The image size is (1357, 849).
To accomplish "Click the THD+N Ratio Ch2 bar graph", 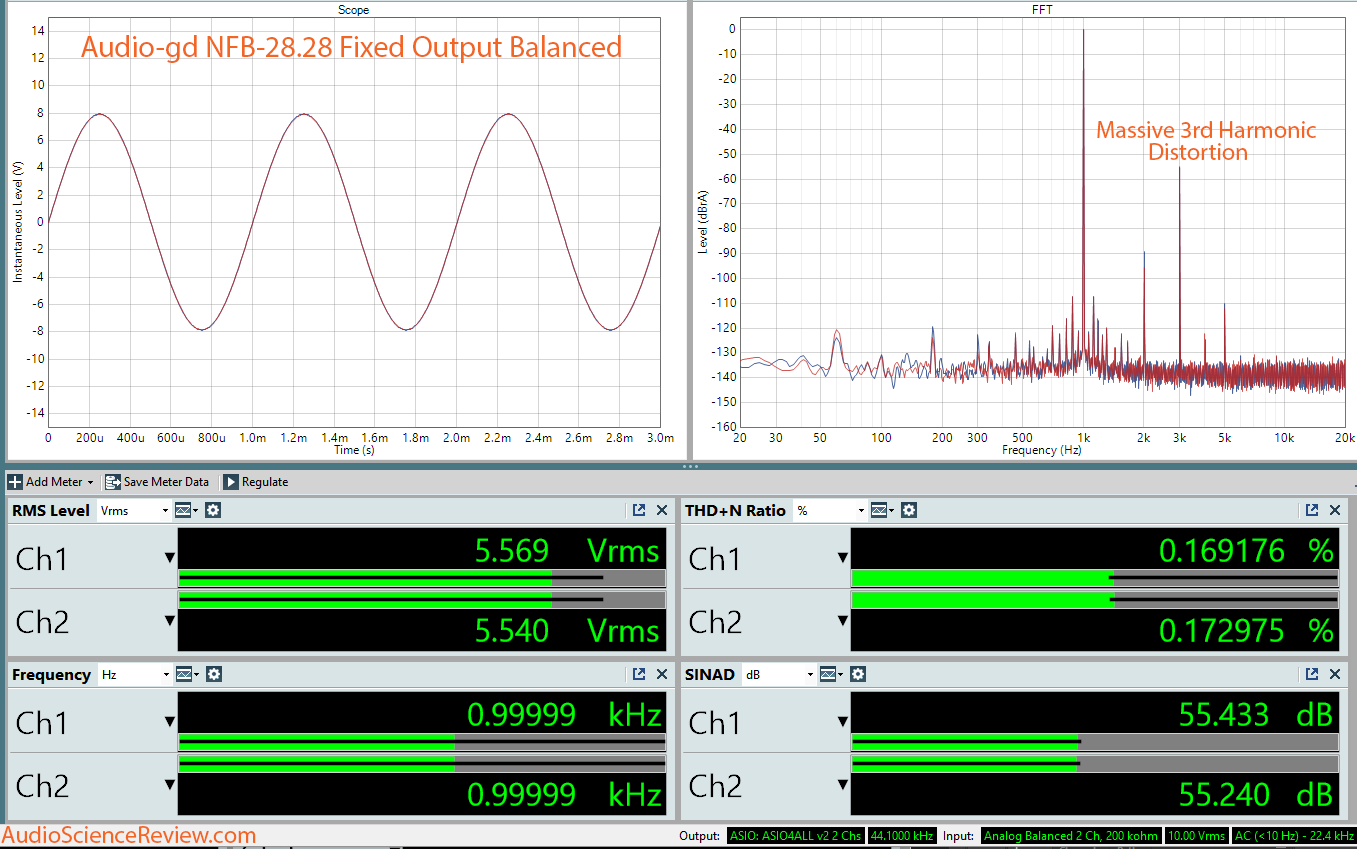I will [x=1094, y=600].
